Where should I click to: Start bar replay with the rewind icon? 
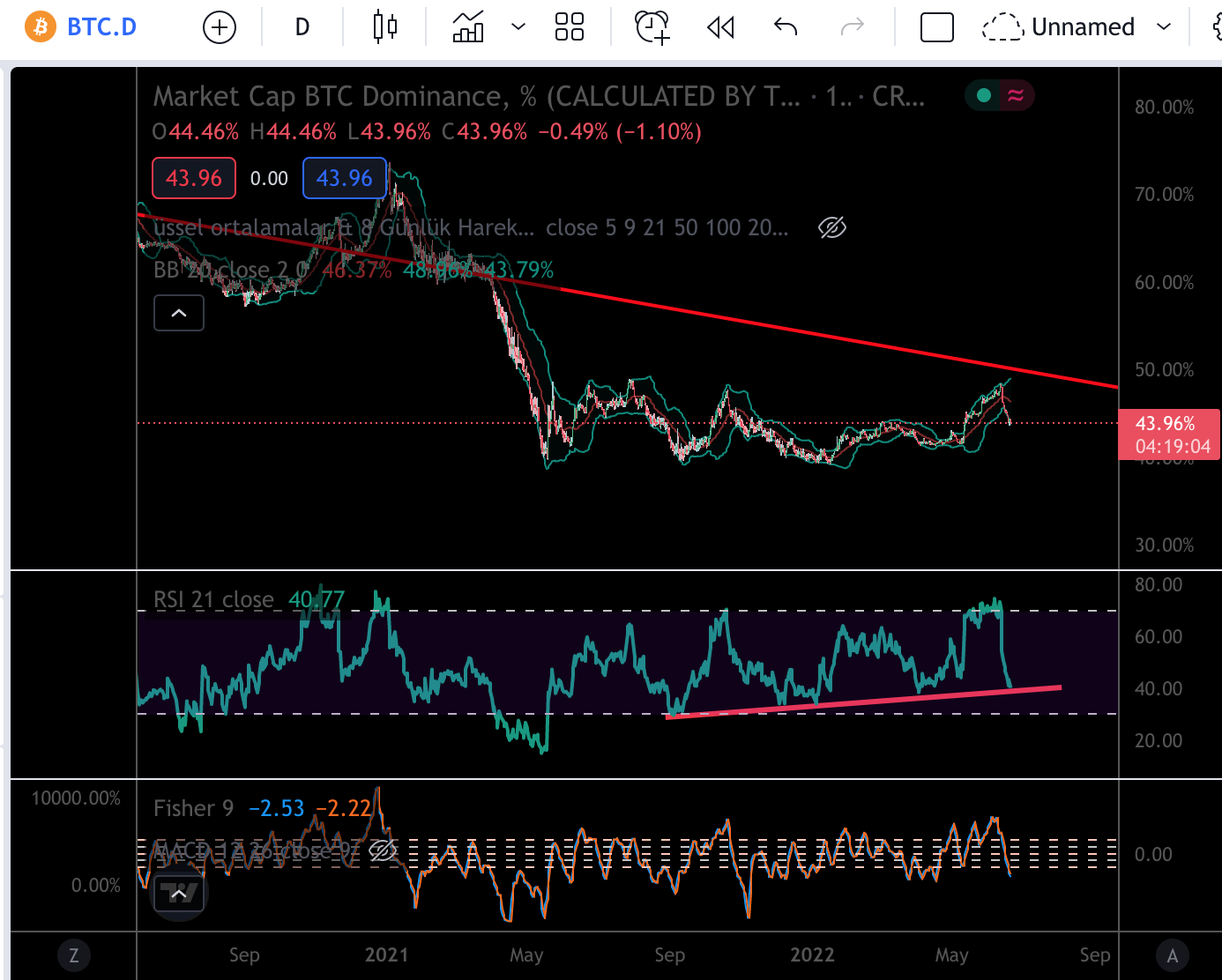[x=720, y=27]
